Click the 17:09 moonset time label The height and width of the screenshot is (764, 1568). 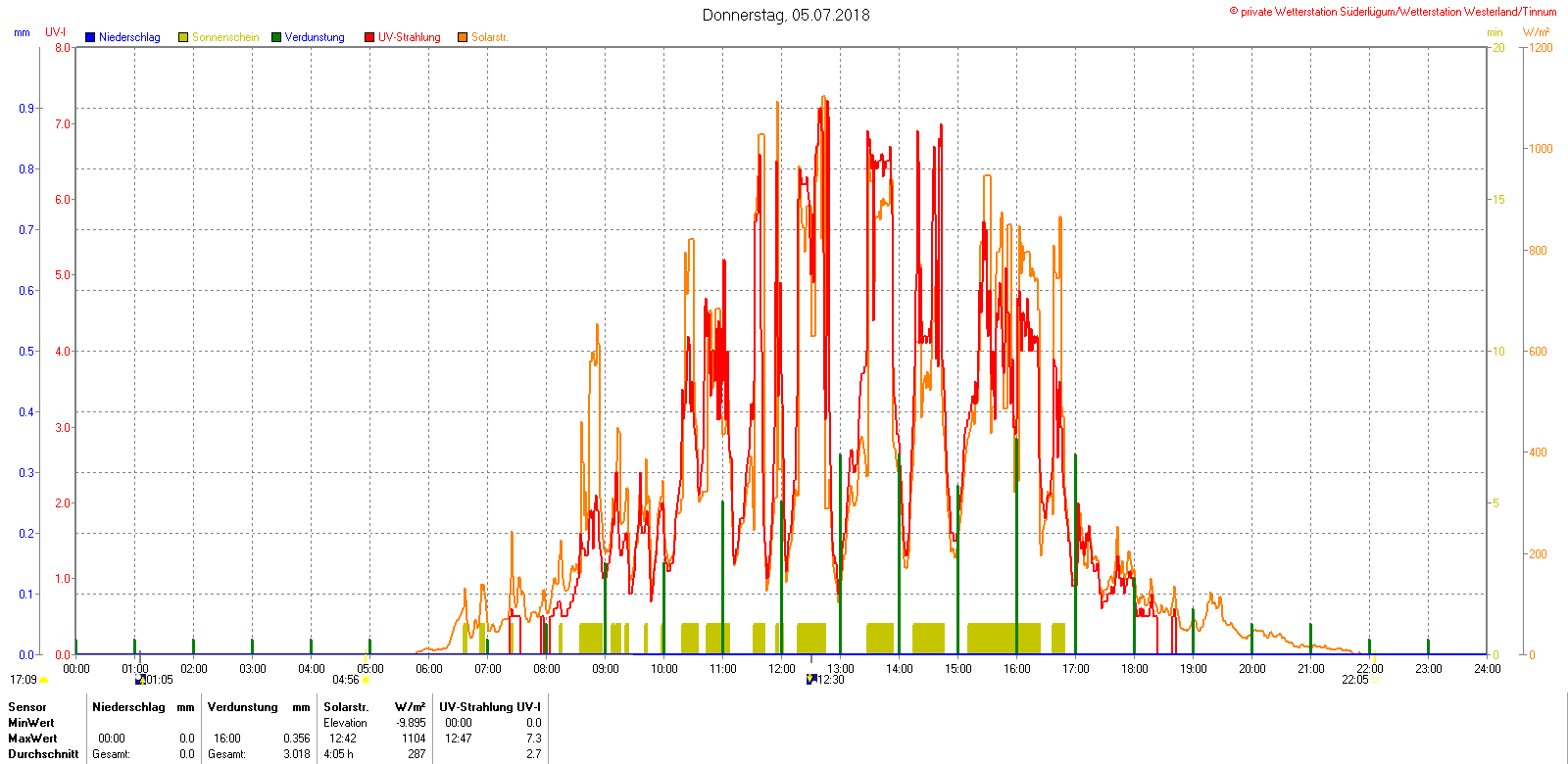24,680
